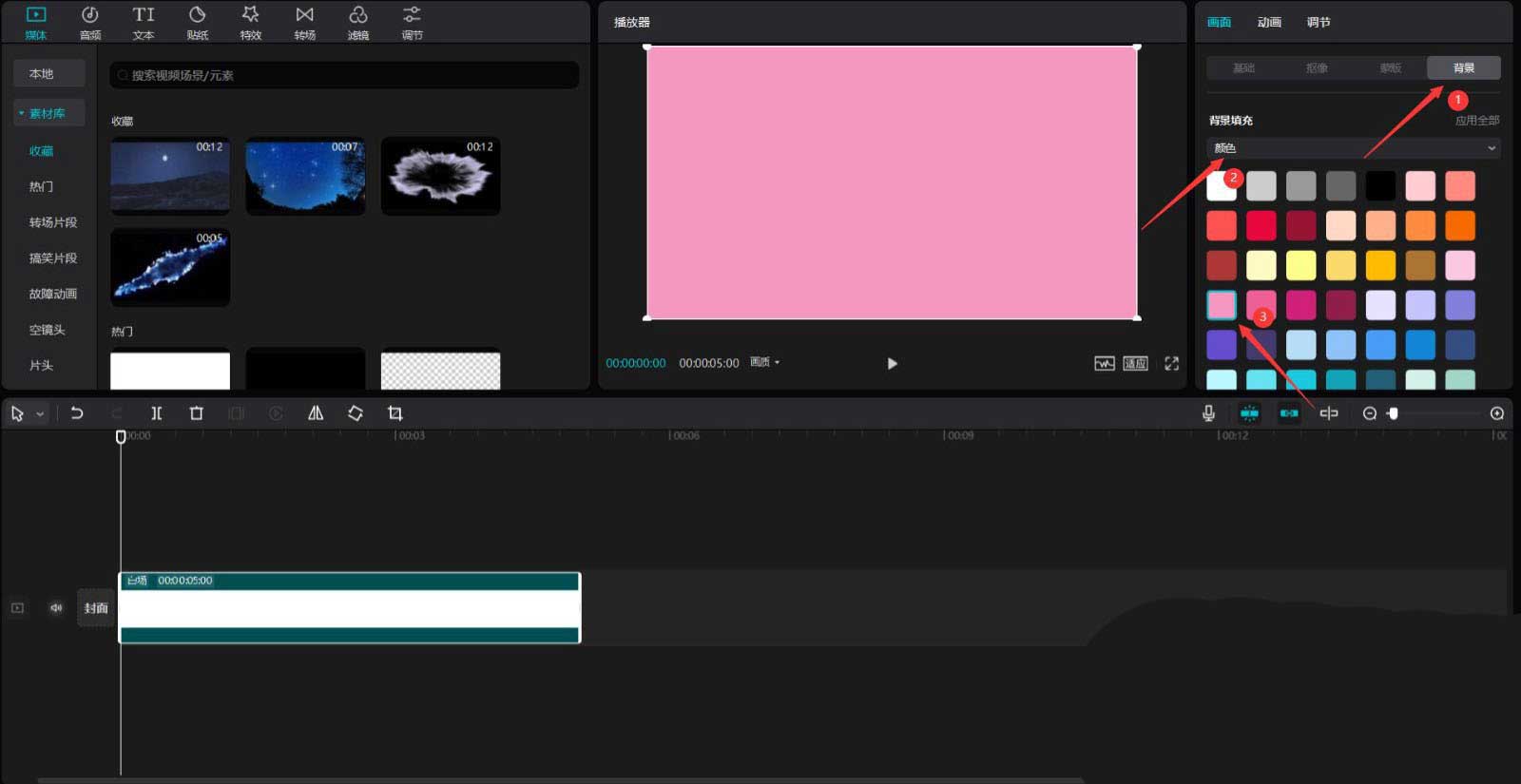
Task: Select the blue streak 00:05 thumbnail
Action: pos(170,267)
